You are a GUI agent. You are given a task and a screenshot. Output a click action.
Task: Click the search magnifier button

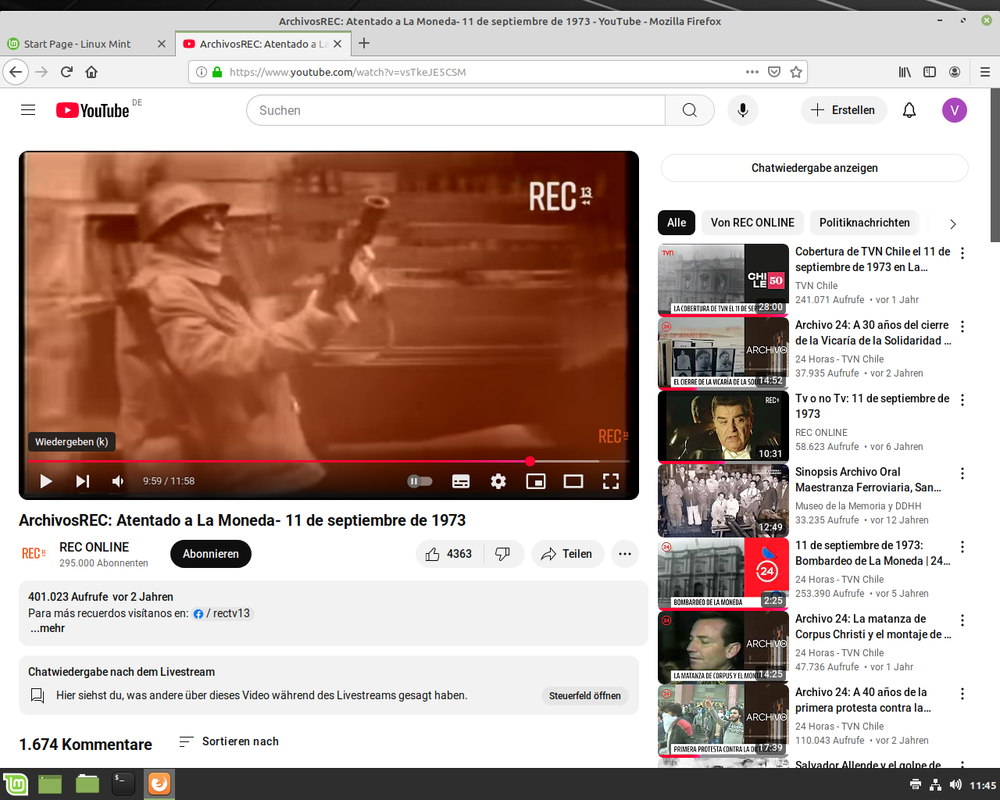pyautogui.click(x=689, y=110)
